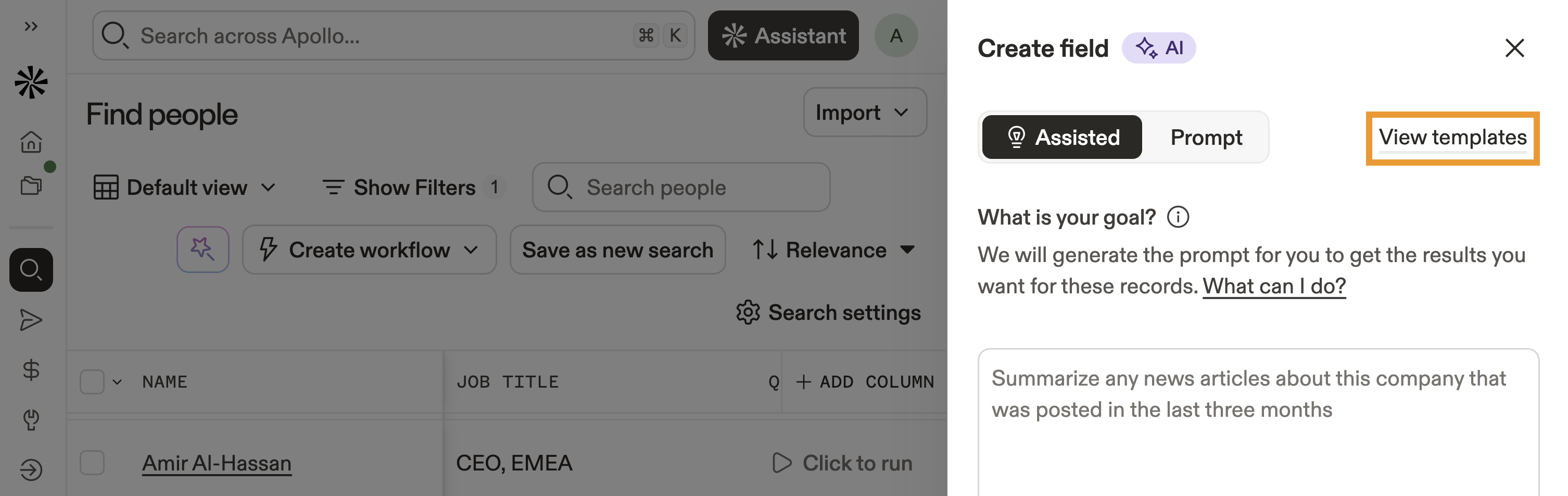Click the goal description text area
1568x496 pixels.
(1258, 427)
